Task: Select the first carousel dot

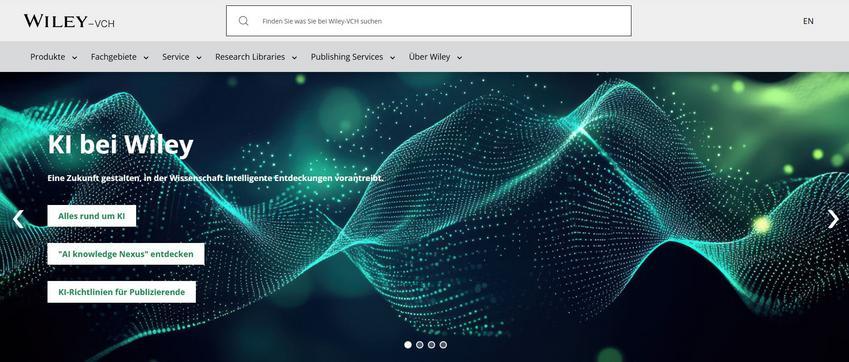Action: click(x=408, y=345)
